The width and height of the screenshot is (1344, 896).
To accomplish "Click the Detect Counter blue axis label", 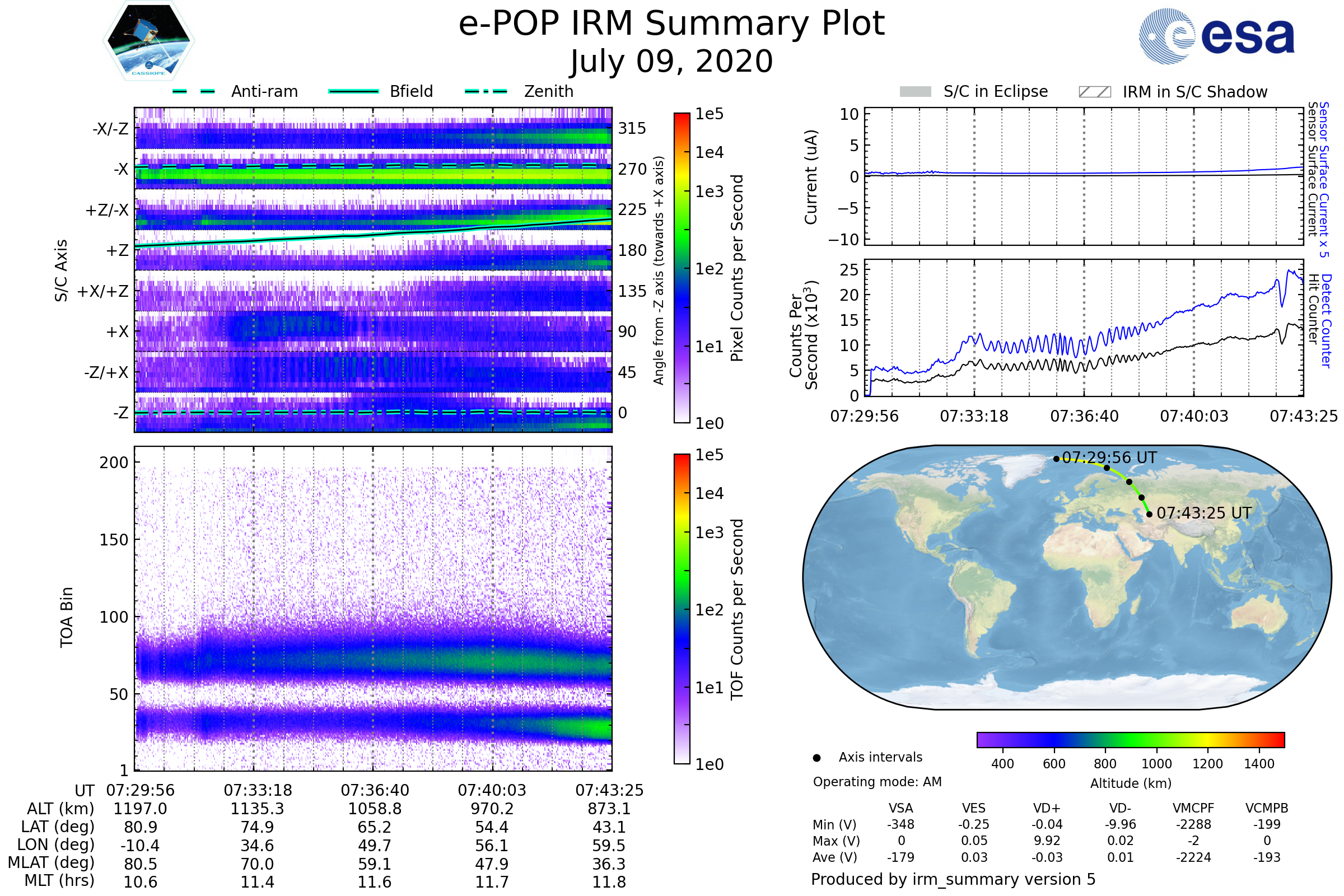I will coord(1327,321).
